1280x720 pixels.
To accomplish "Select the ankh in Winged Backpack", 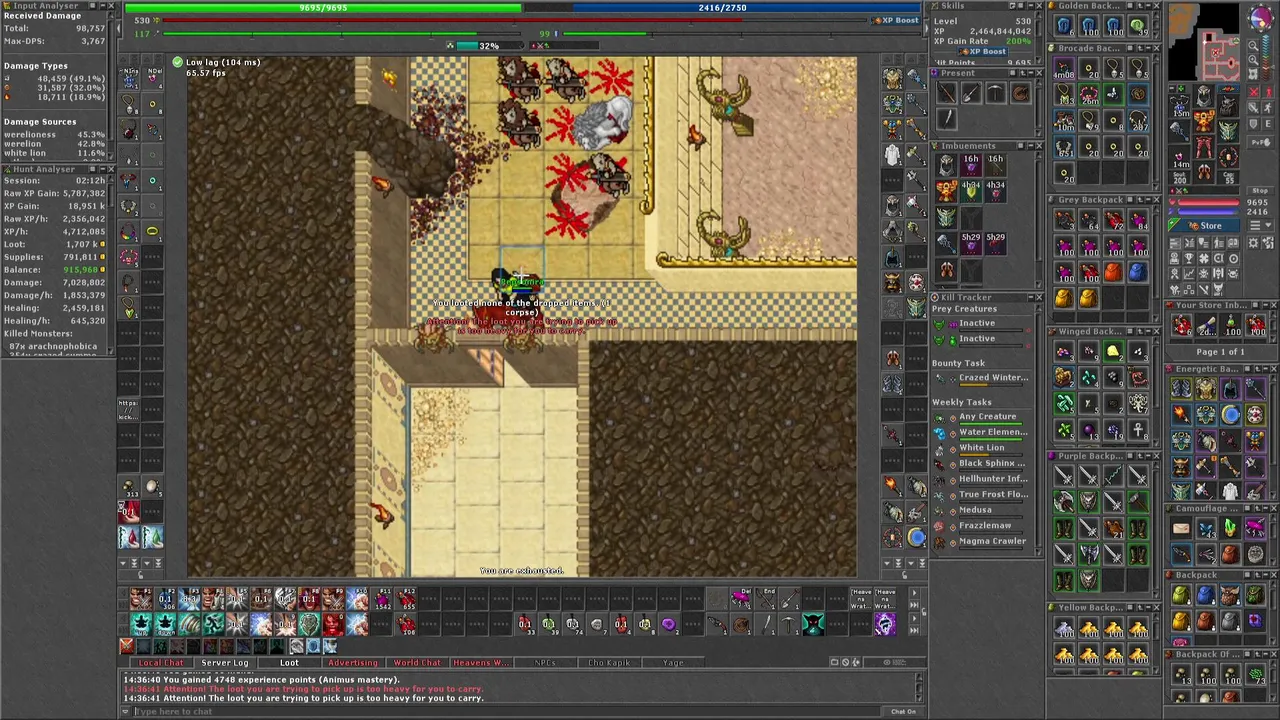I will (x=1138, y=430).
